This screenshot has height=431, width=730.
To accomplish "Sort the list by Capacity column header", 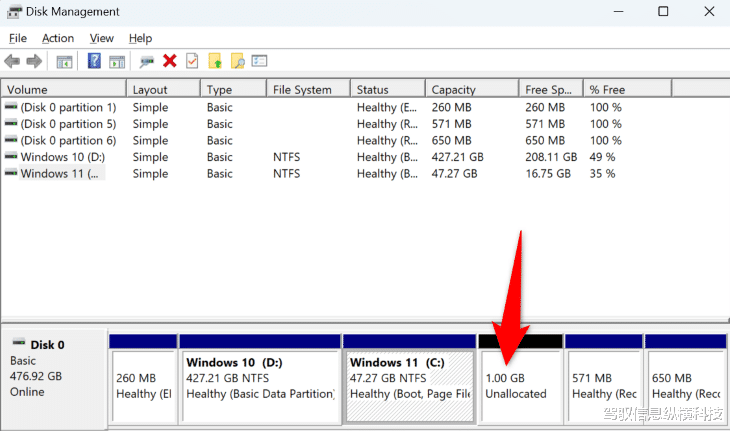I will tap(453, 89).
